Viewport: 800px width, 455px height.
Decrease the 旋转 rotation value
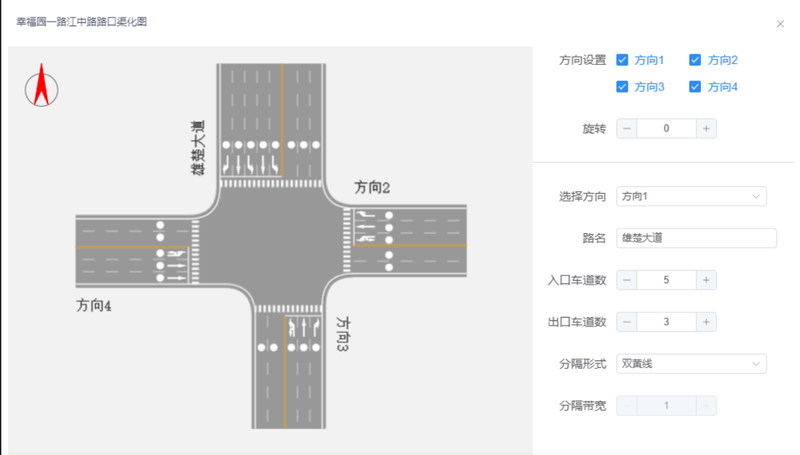tap(627, 129)
